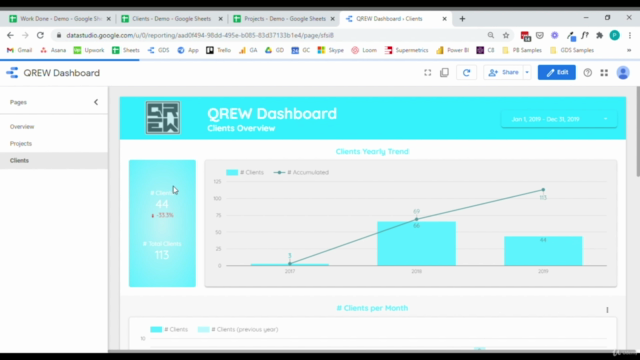Click the -33.3% change value

(163, 215)
